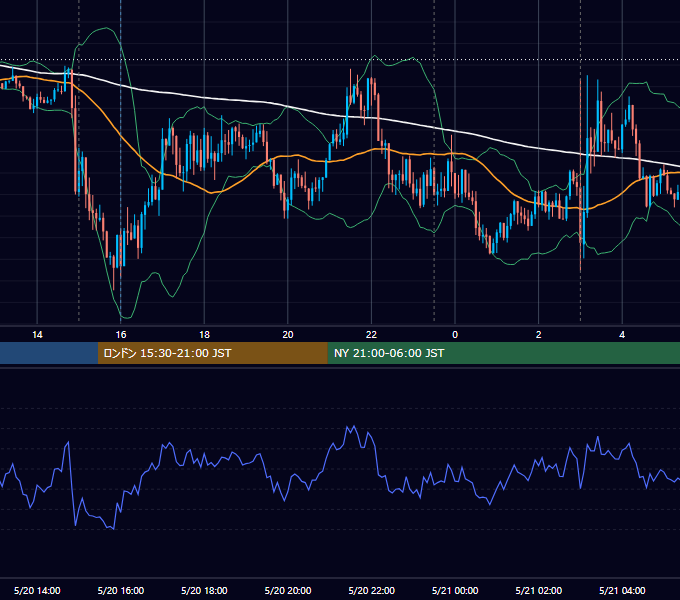Click the London 15:30-21:00 JST session bar
The width and height of the screenshot is (680, 600).
[212, 353]
